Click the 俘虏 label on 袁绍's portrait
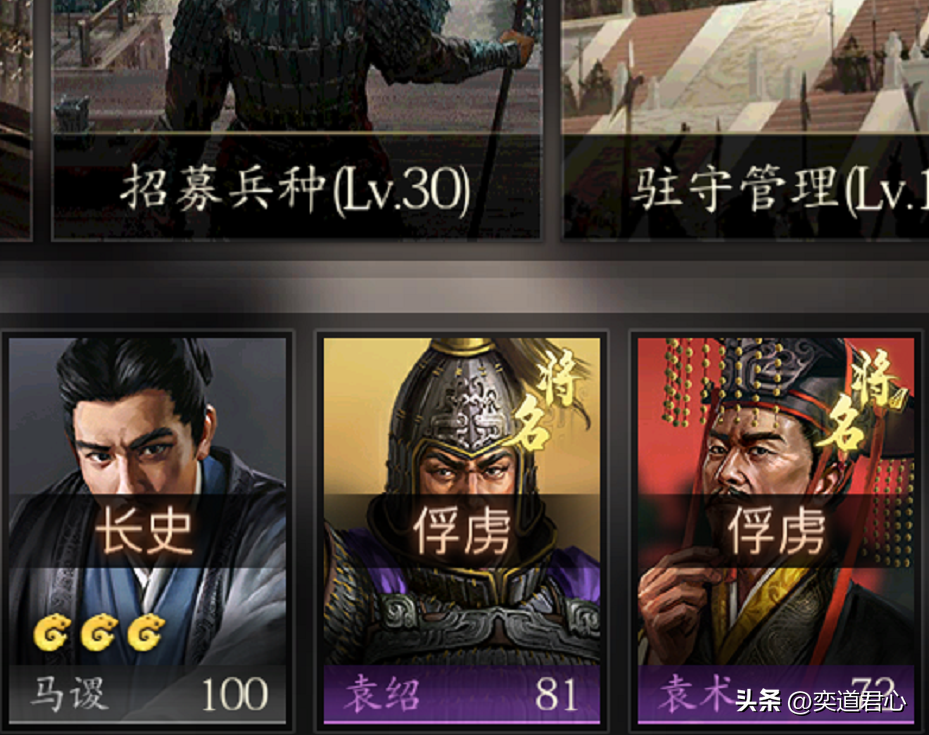 pyautogui.click(x=461, y=531)
